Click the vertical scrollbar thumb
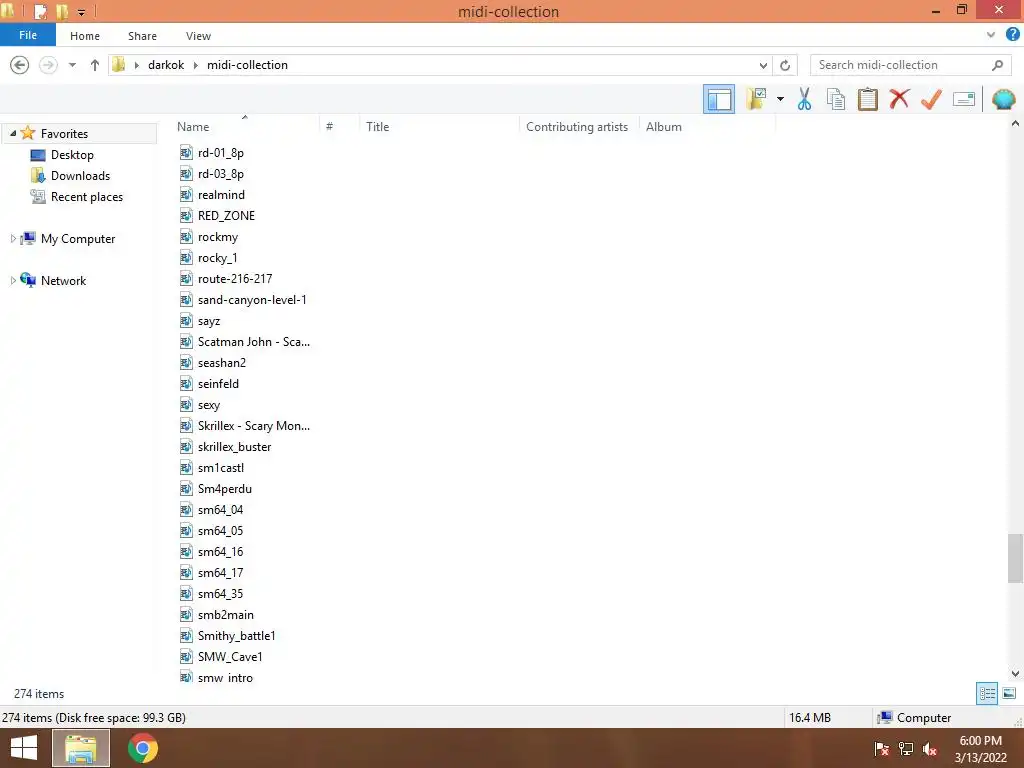 pyautogui.click(x=1015, y=558)
